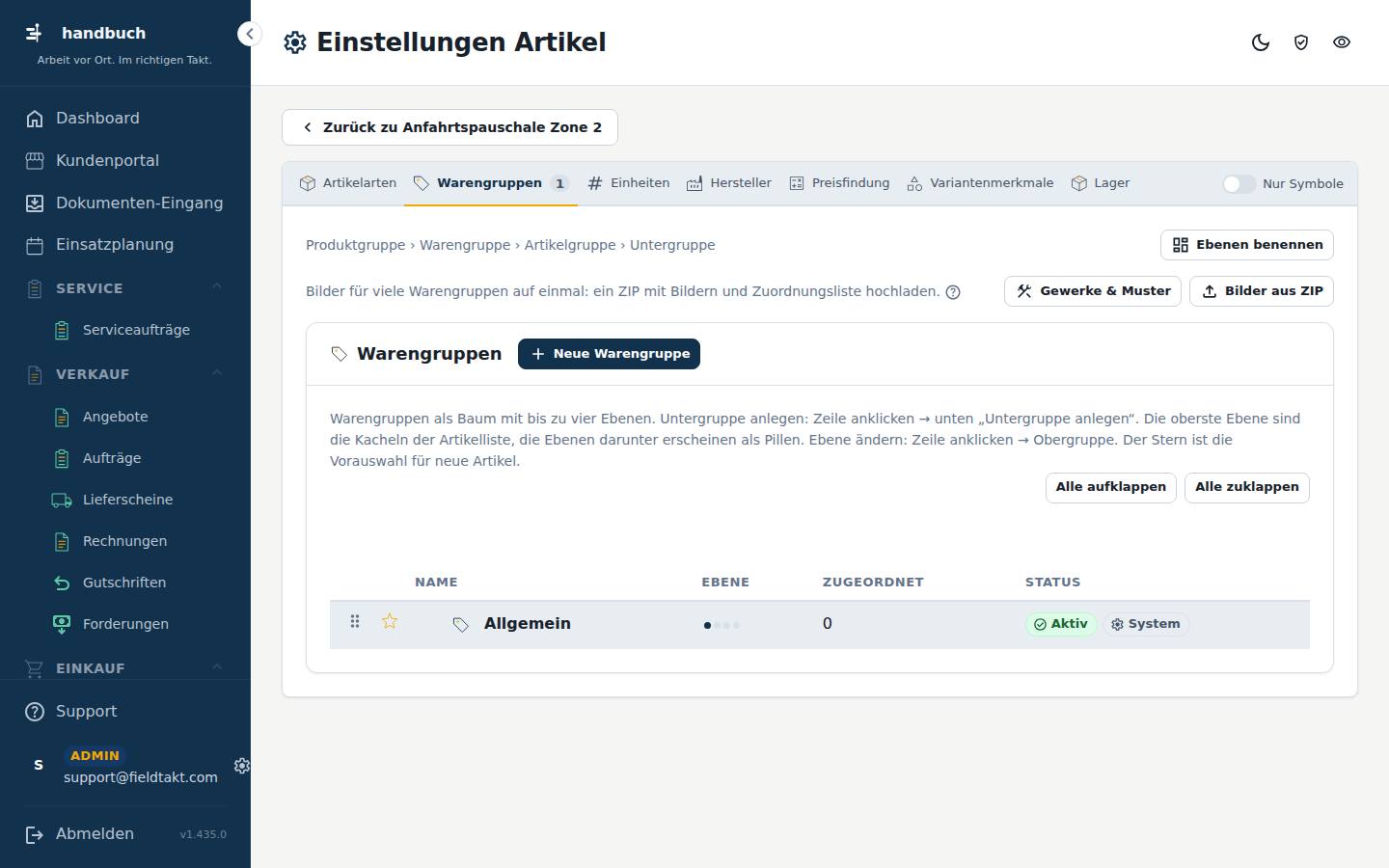Collapse the SERVICE section
This screenshot has width=1389, height=868.
pyautogui.click(x=125, y=288)
